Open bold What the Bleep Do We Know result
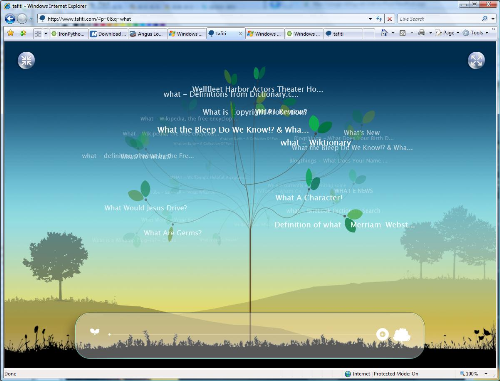The image size is (500, 381). pyautogui.click(x=233, y=130)
